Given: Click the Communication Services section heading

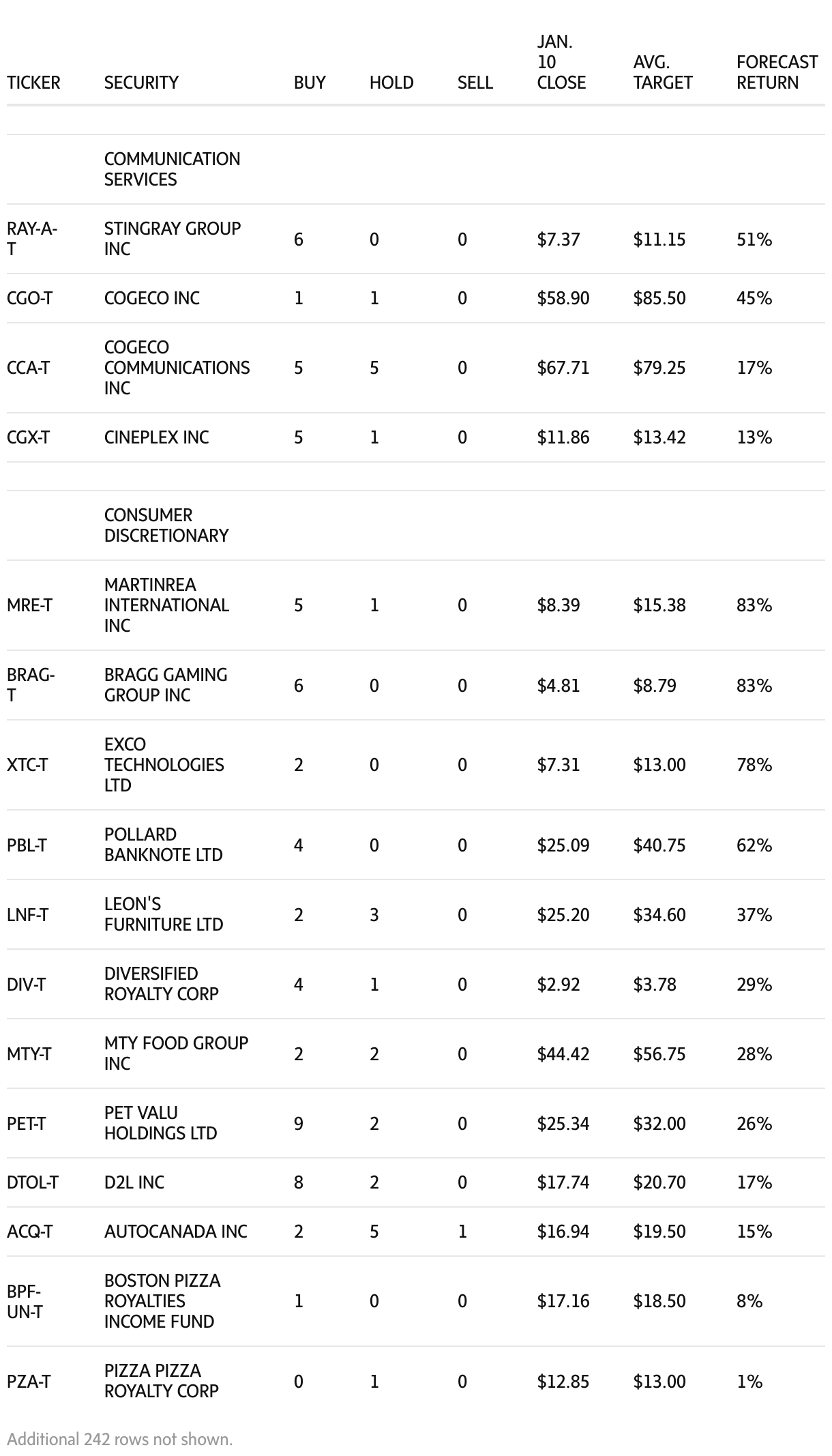Looking at the screenshot, I should click(172, 169).
